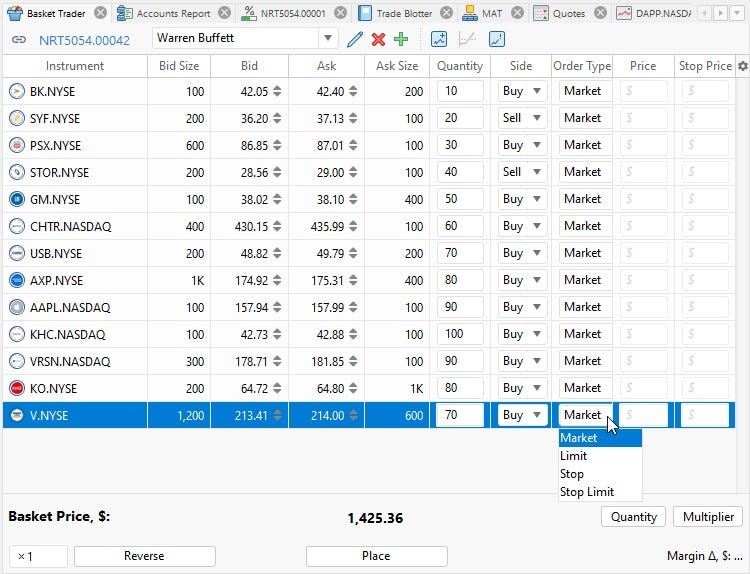Screen dimensions: 750x574
Task: Open the tab list dropdown arrow
Action: click(738, 13)
